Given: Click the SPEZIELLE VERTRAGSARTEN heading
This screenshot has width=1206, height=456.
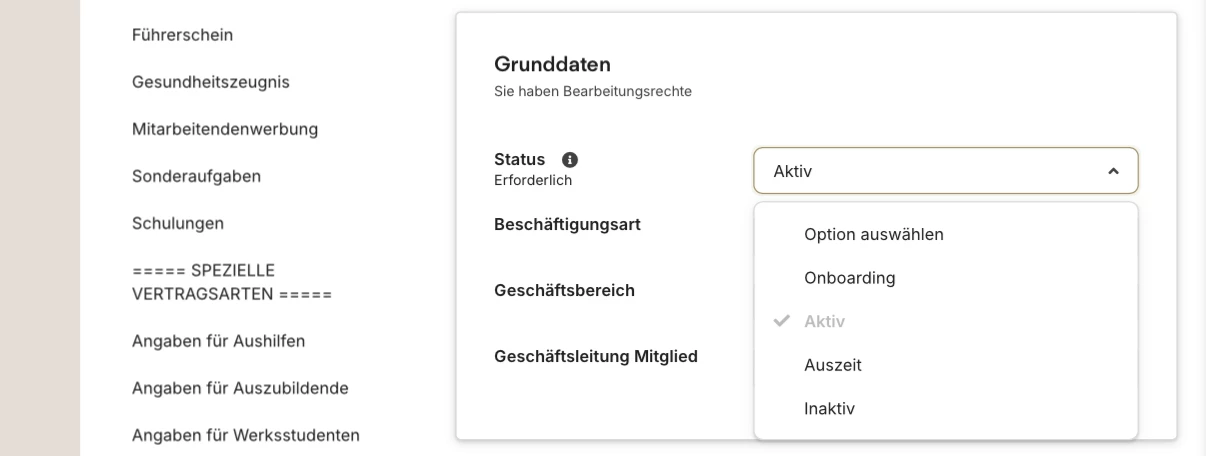Looking at the screenshot, I should (231, 282).
